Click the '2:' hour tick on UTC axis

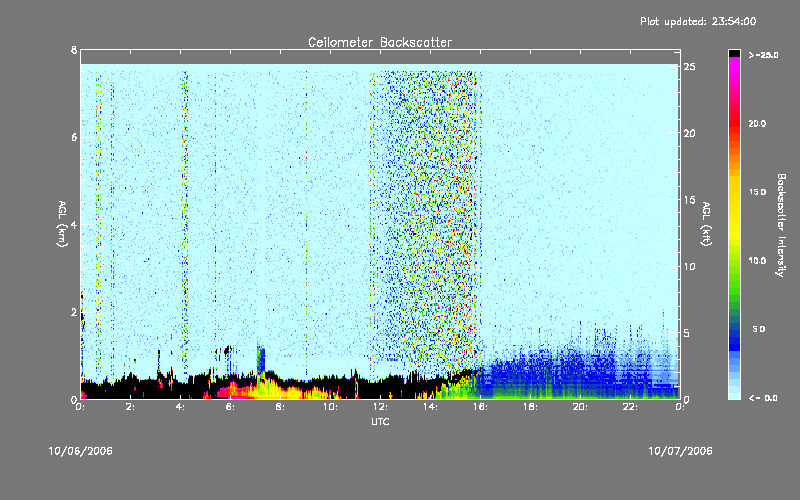click(x=131, y=407)
